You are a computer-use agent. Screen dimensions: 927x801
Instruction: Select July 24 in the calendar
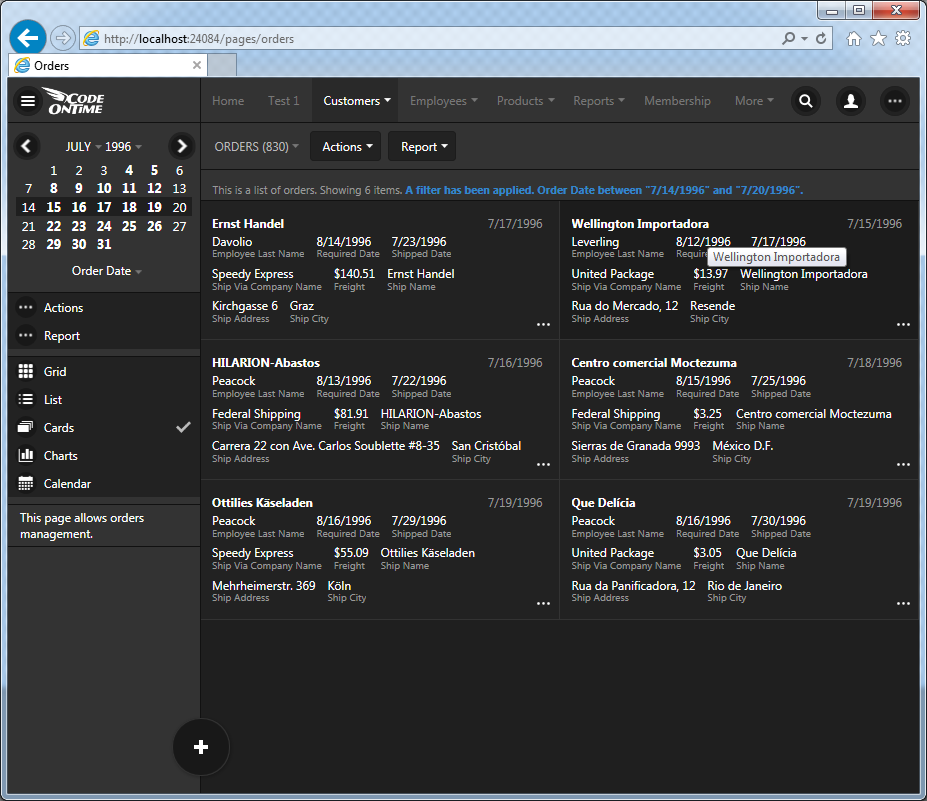tap(104, 226)
